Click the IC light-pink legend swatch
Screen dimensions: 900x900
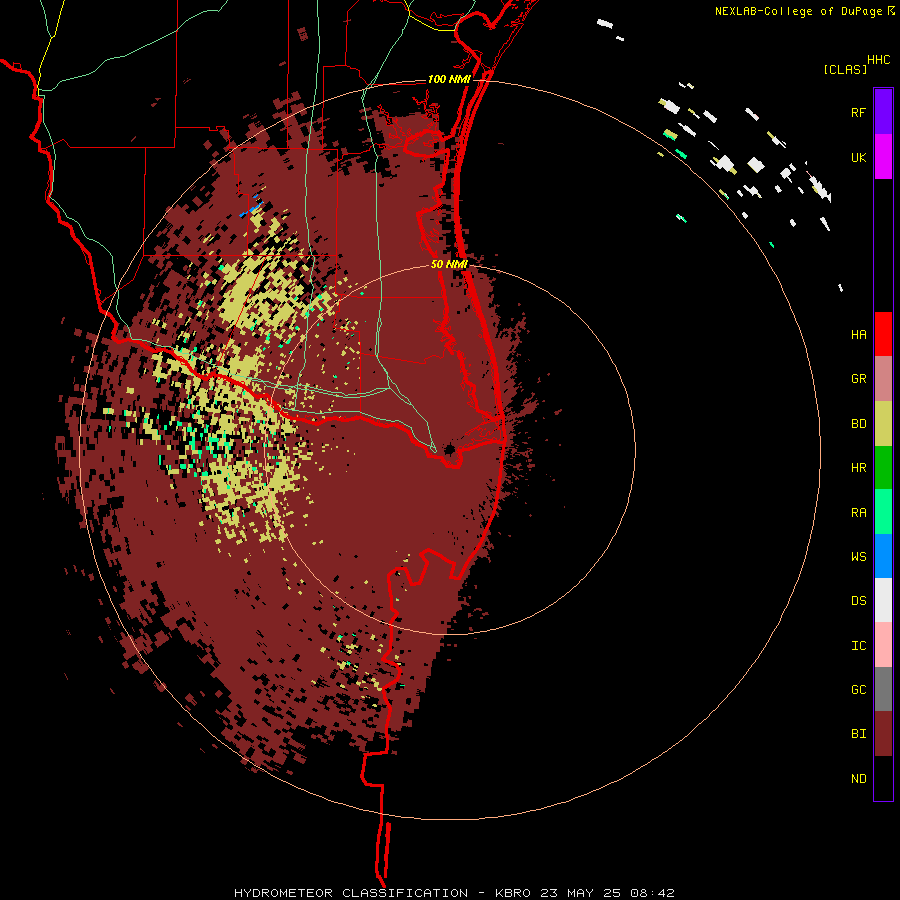[x=883, y=645]
